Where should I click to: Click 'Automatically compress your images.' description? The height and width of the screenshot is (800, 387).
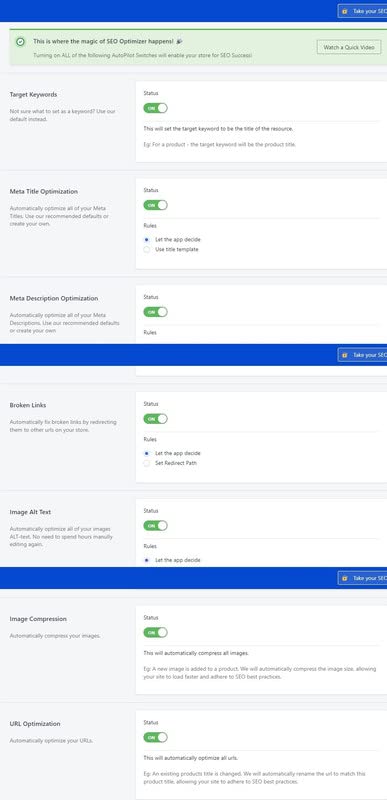click(x=55, y=636)
